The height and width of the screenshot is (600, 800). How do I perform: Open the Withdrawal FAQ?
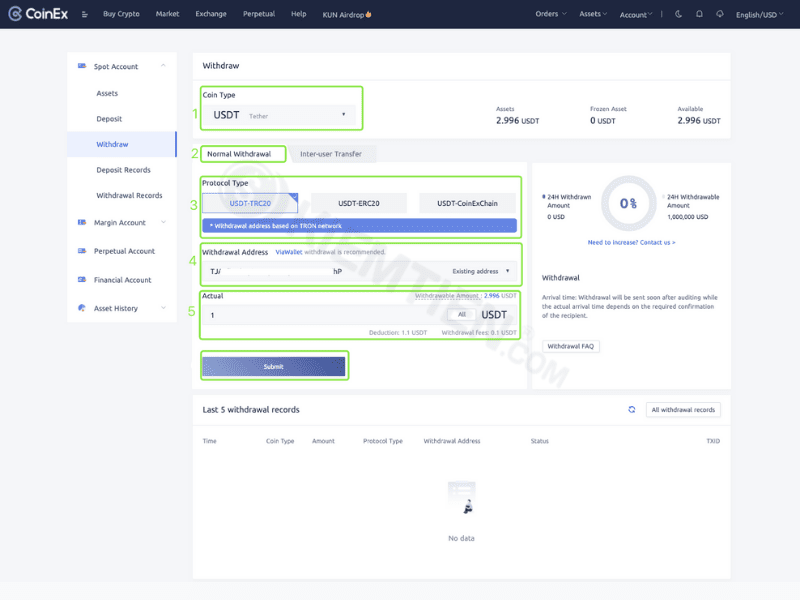(x=570, y=346)
